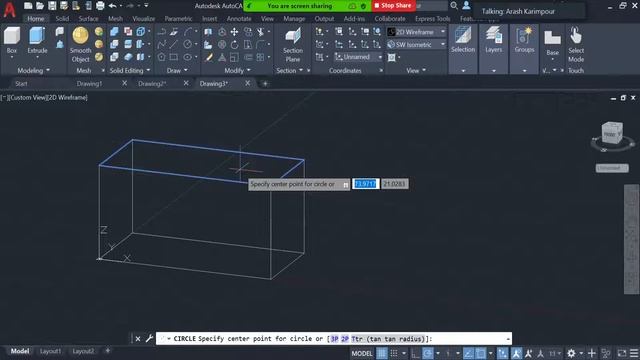640x360 pixels.
Task: Click the MODEL space button in status bar
Action: 362,353
